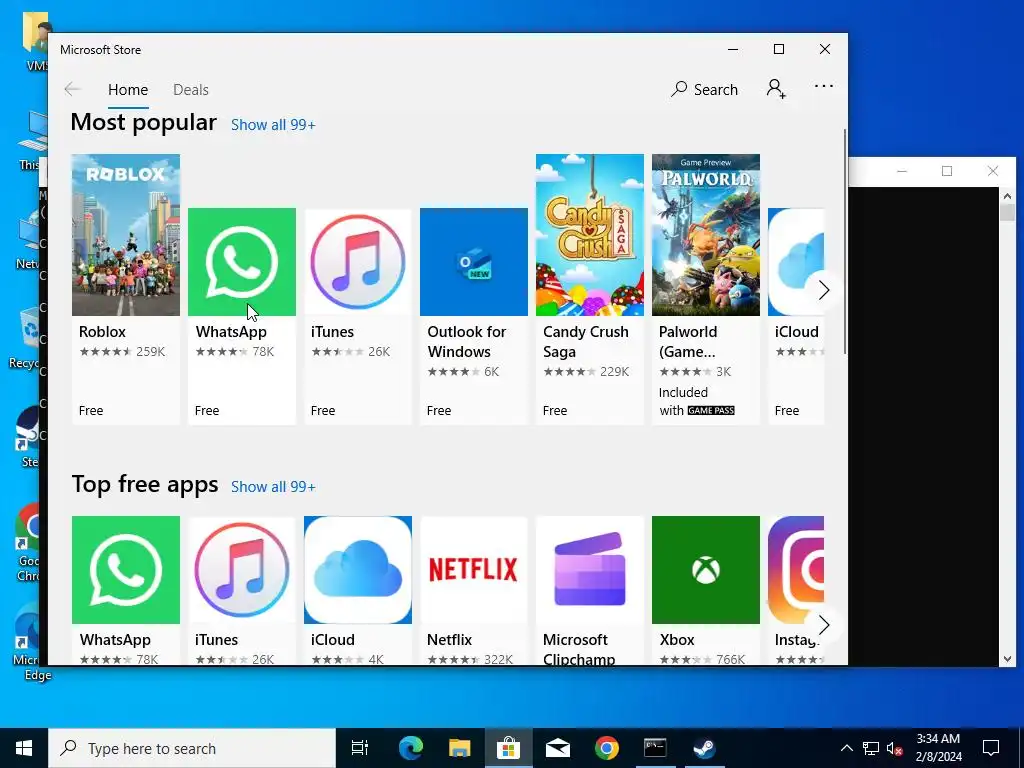The height and width of the screenshot is (768, 1024).
Task: Click the Search magnifier in Microsoft Store
Action: click(679, 89)
